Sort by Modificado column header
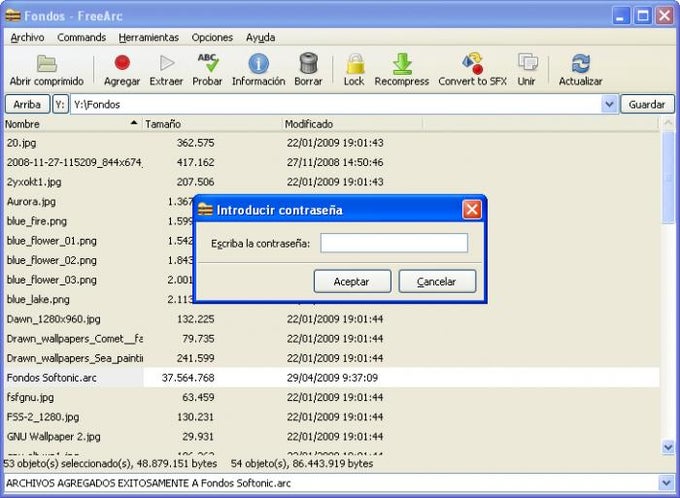This screenshot has width=680, height=498. coord(352,124)
